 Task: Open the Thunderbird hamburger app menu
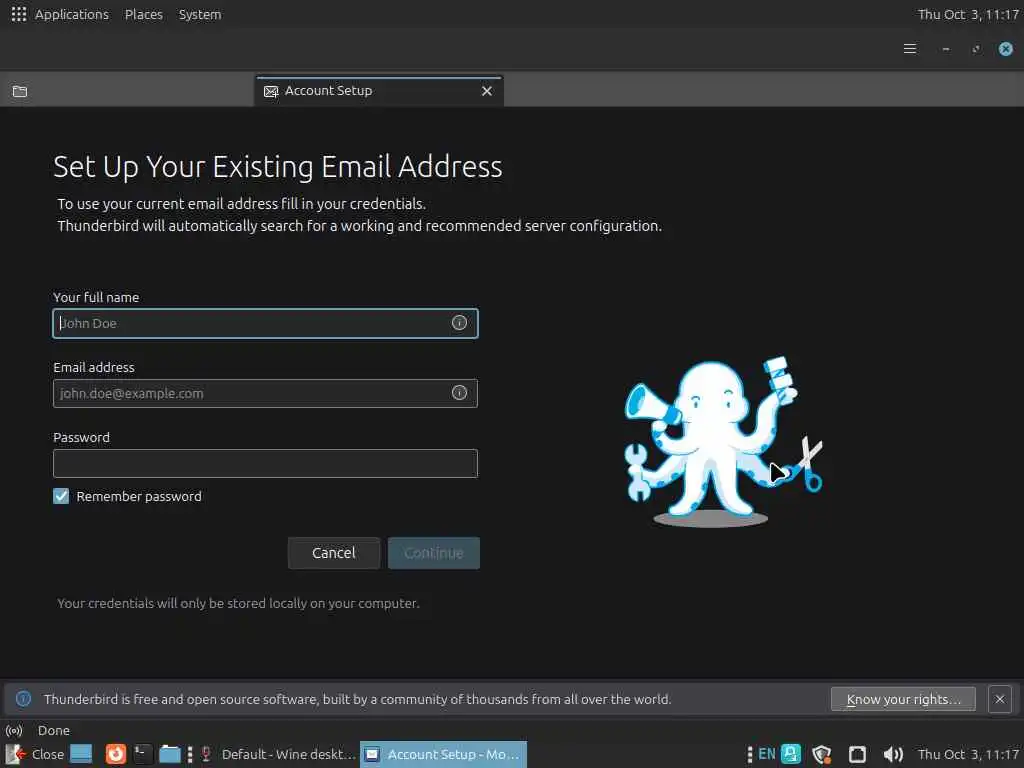coord(910,49)
